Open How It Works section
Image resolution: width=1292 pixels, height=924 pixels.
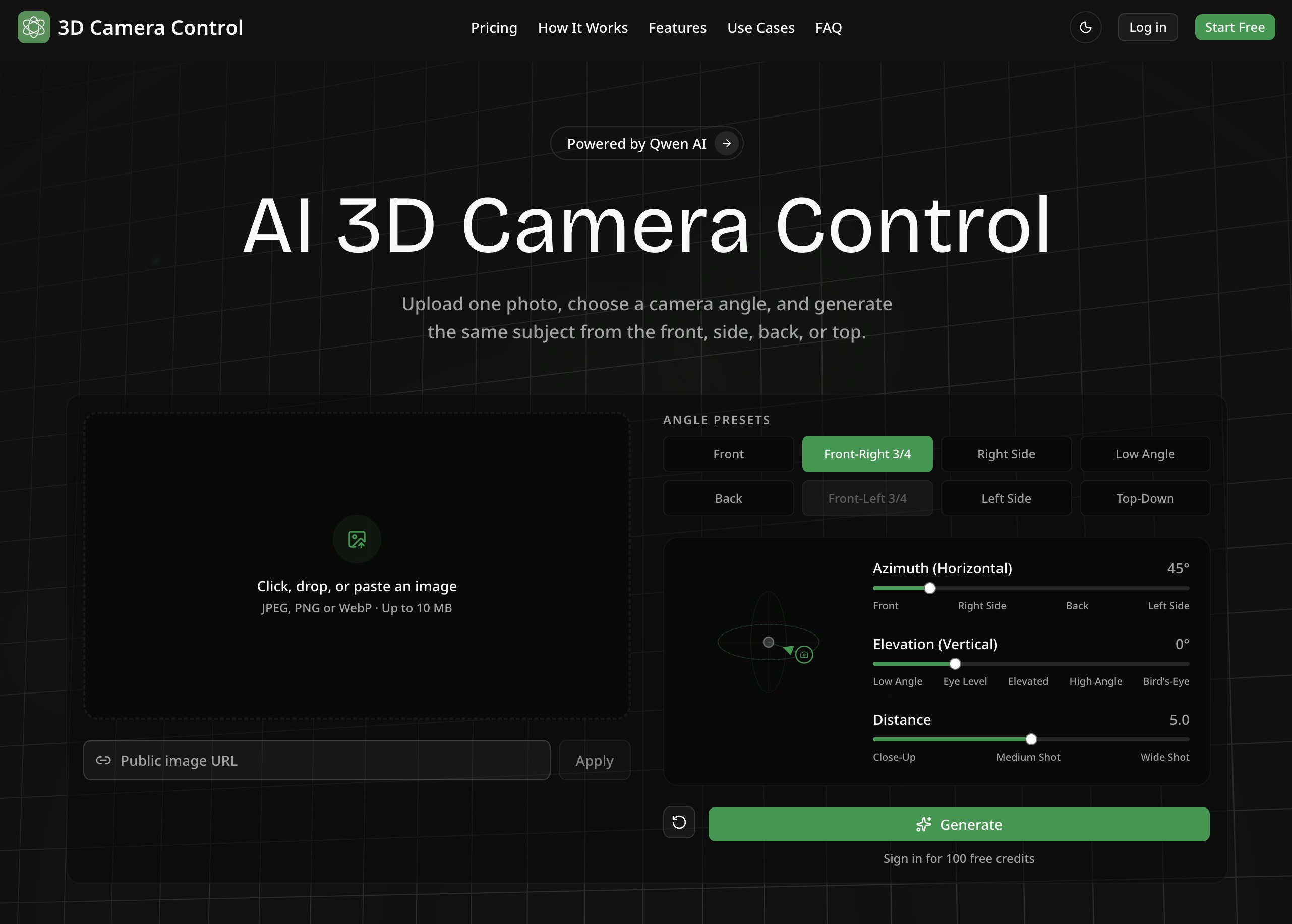click(582, 27)
